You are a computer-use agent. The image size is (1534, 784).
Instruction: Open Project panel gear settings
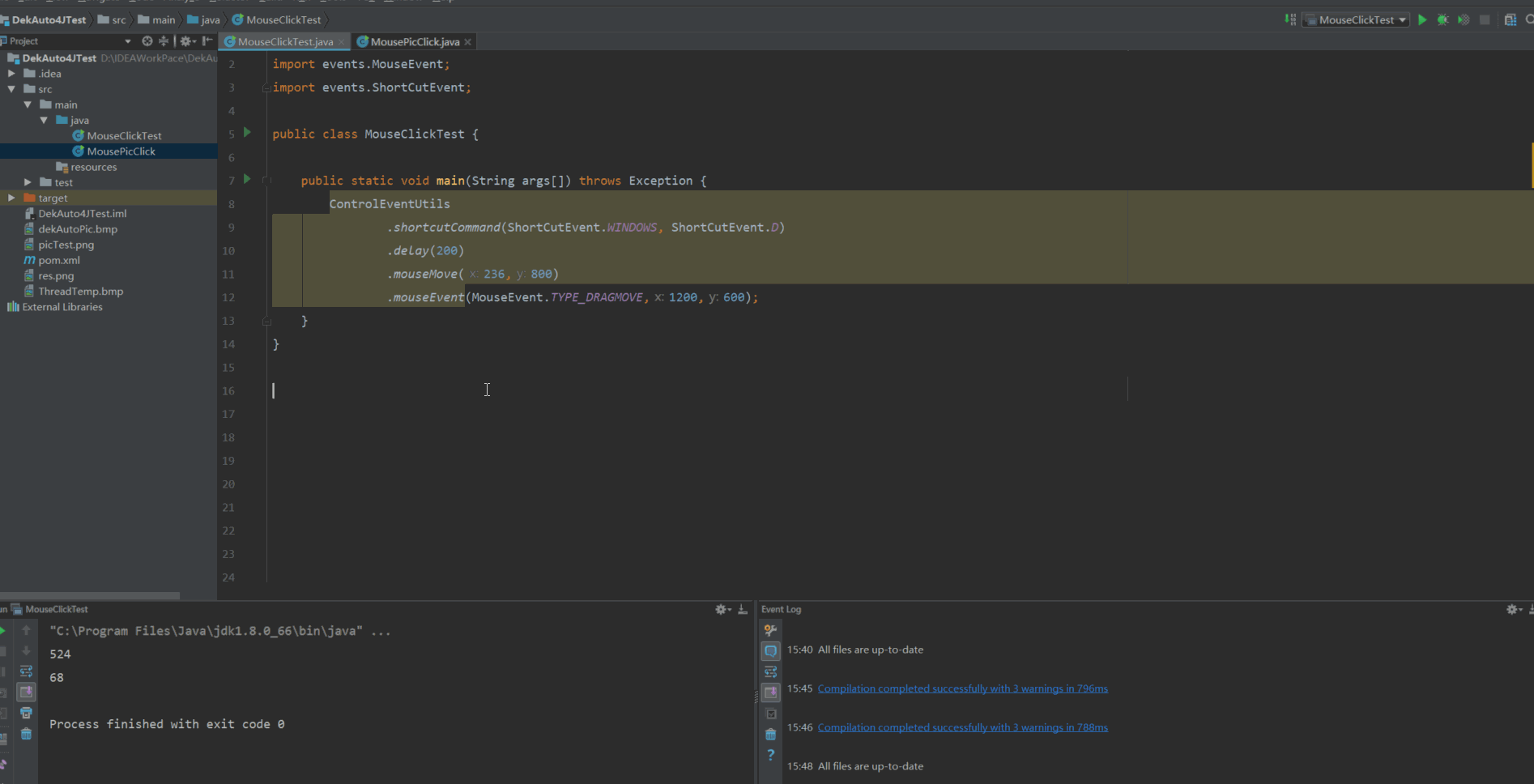point(188,40)
